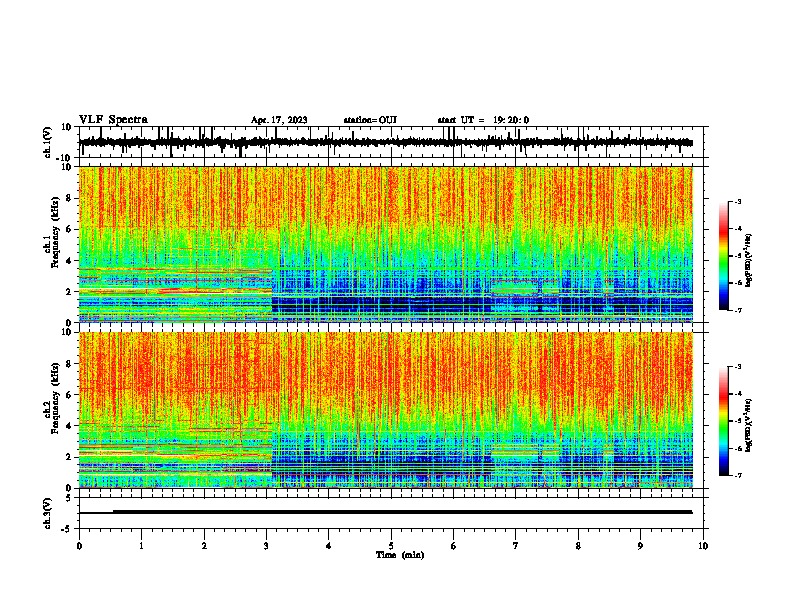Select the date text "Apr. 17, 2023"
Viewport: 792px width, 612px height.
[x=279, y=120]
